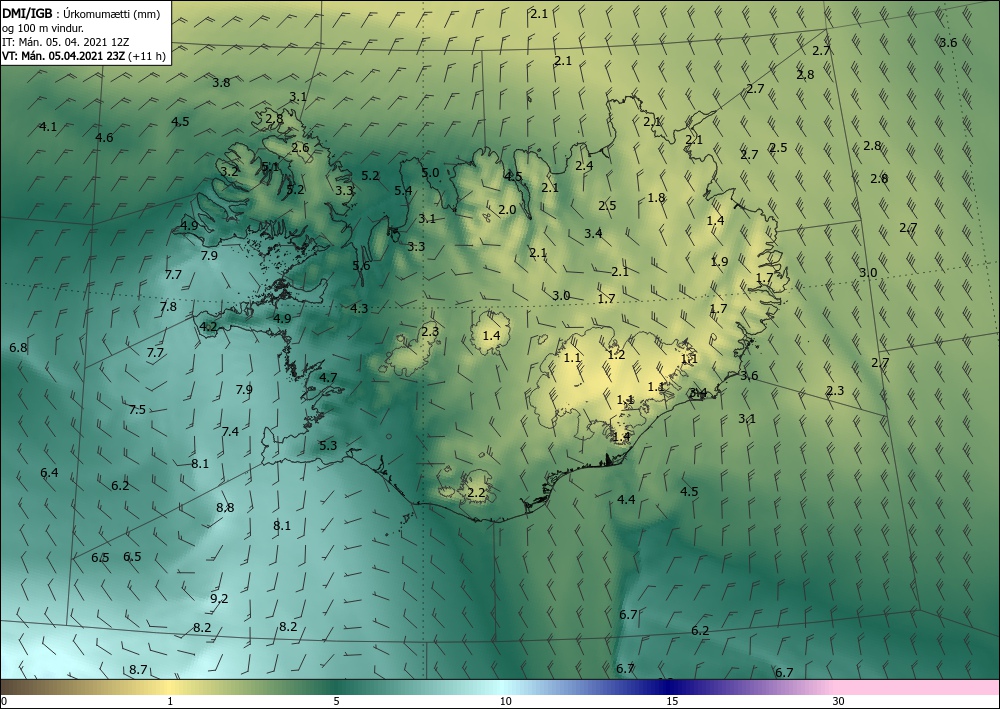Image resolution: width=1000 pixels, height=709 pixels.
Task: Click the '4.2' value on the map
Action: (209, 326)
